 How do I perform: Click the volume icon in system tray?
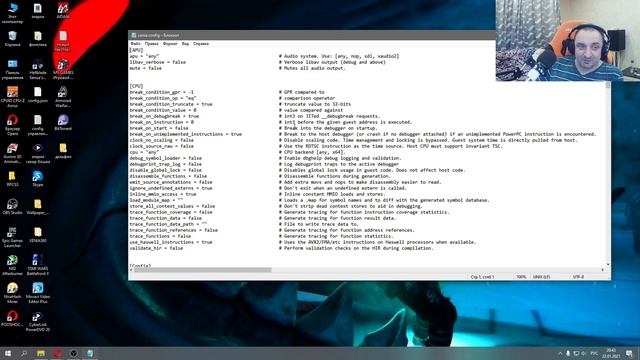[583, 353]
